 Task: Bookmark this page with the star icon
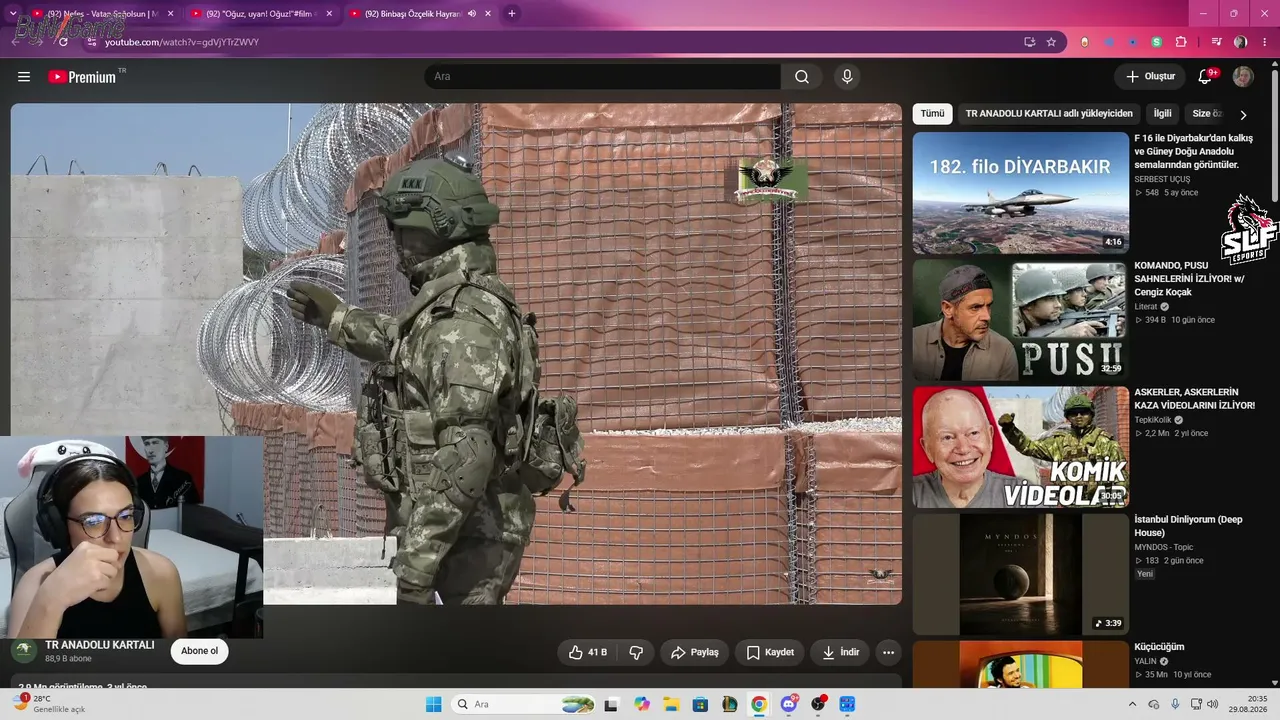[x=1051, y=42]
